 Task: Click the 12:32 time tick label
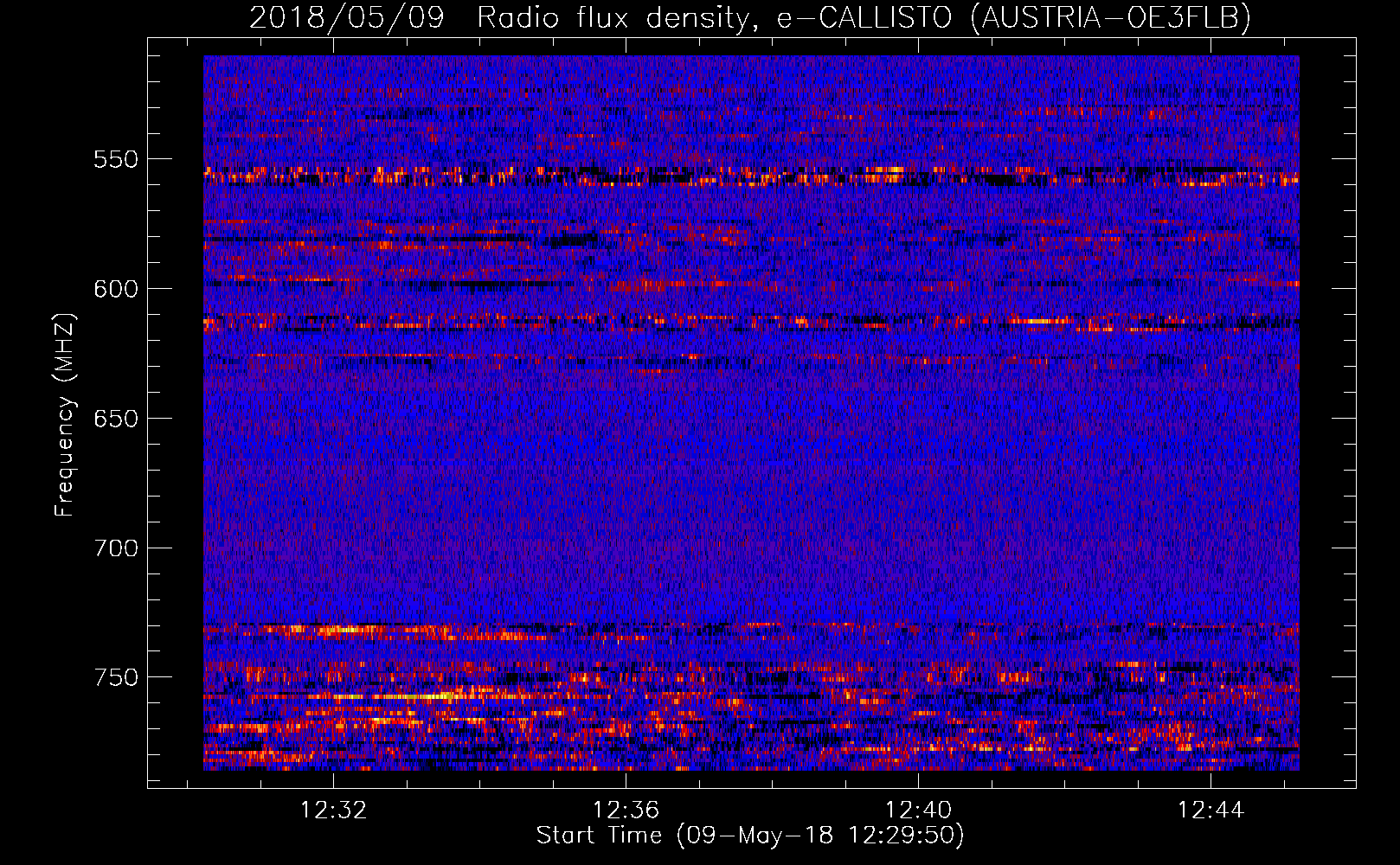point(333,810)
